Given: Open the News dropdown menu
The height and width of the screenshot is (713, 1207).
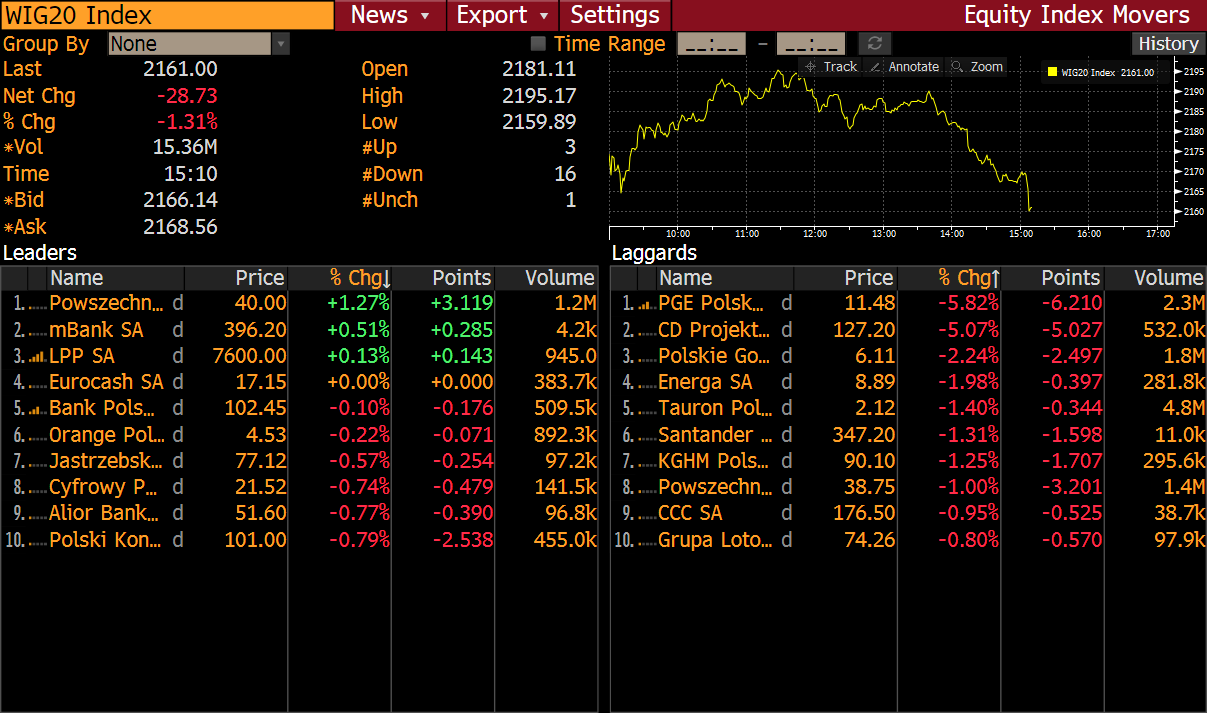Looking at the screenshot, I should (390, 15).
